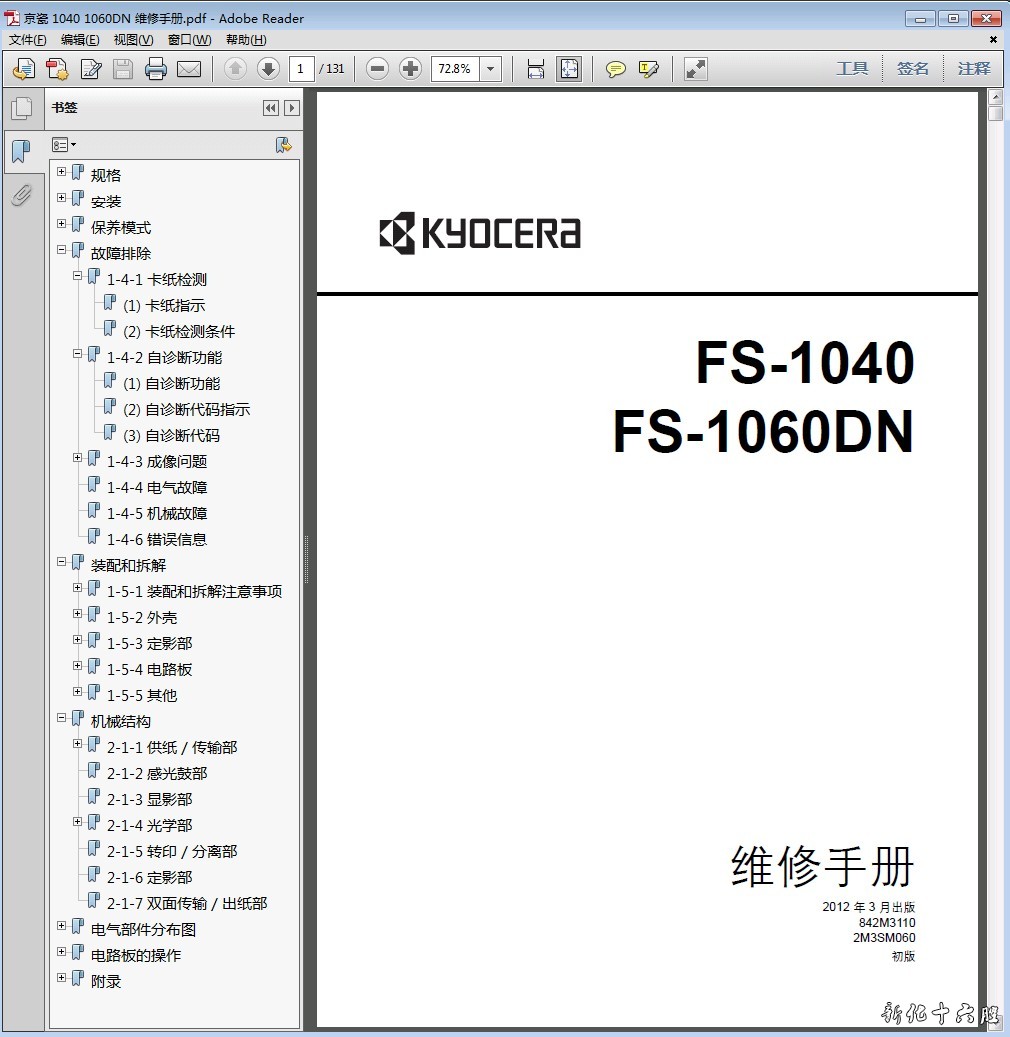
Task: Select the highlight text tool
Action: (x=648, y=69)
